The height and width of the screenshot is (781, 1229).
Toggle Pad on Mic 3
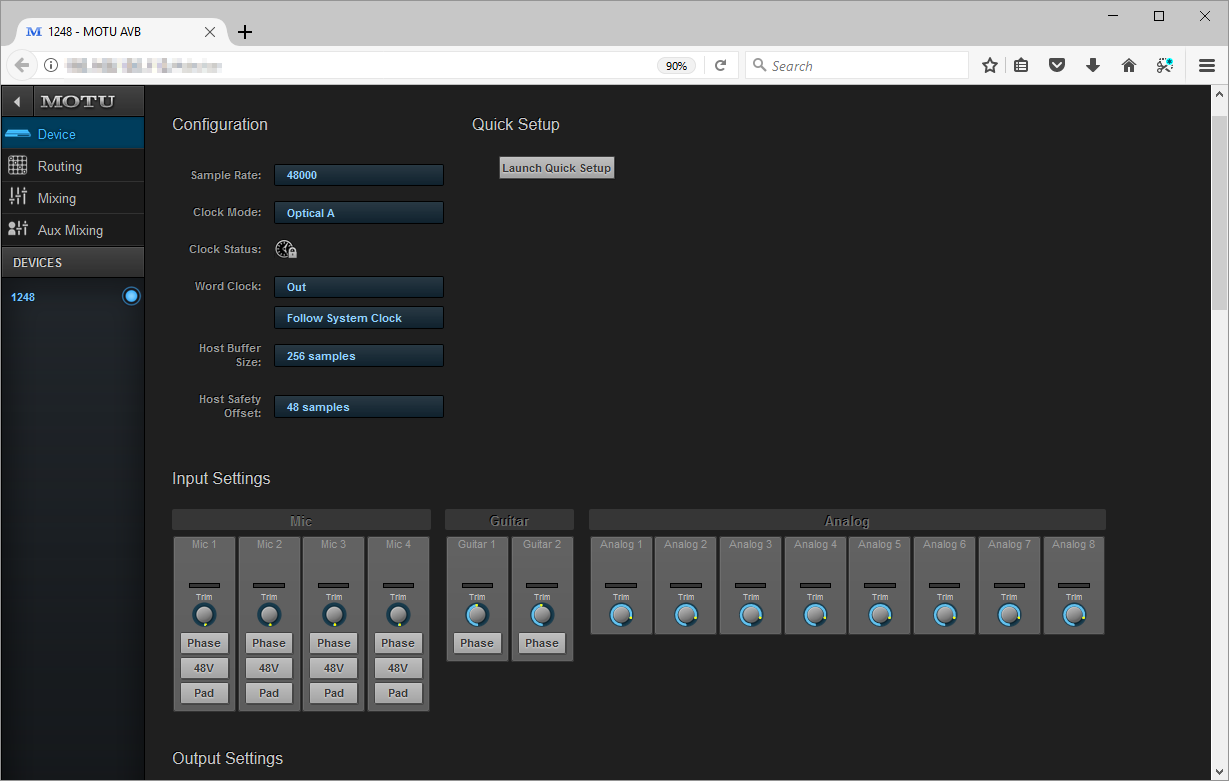pos(334,693)
